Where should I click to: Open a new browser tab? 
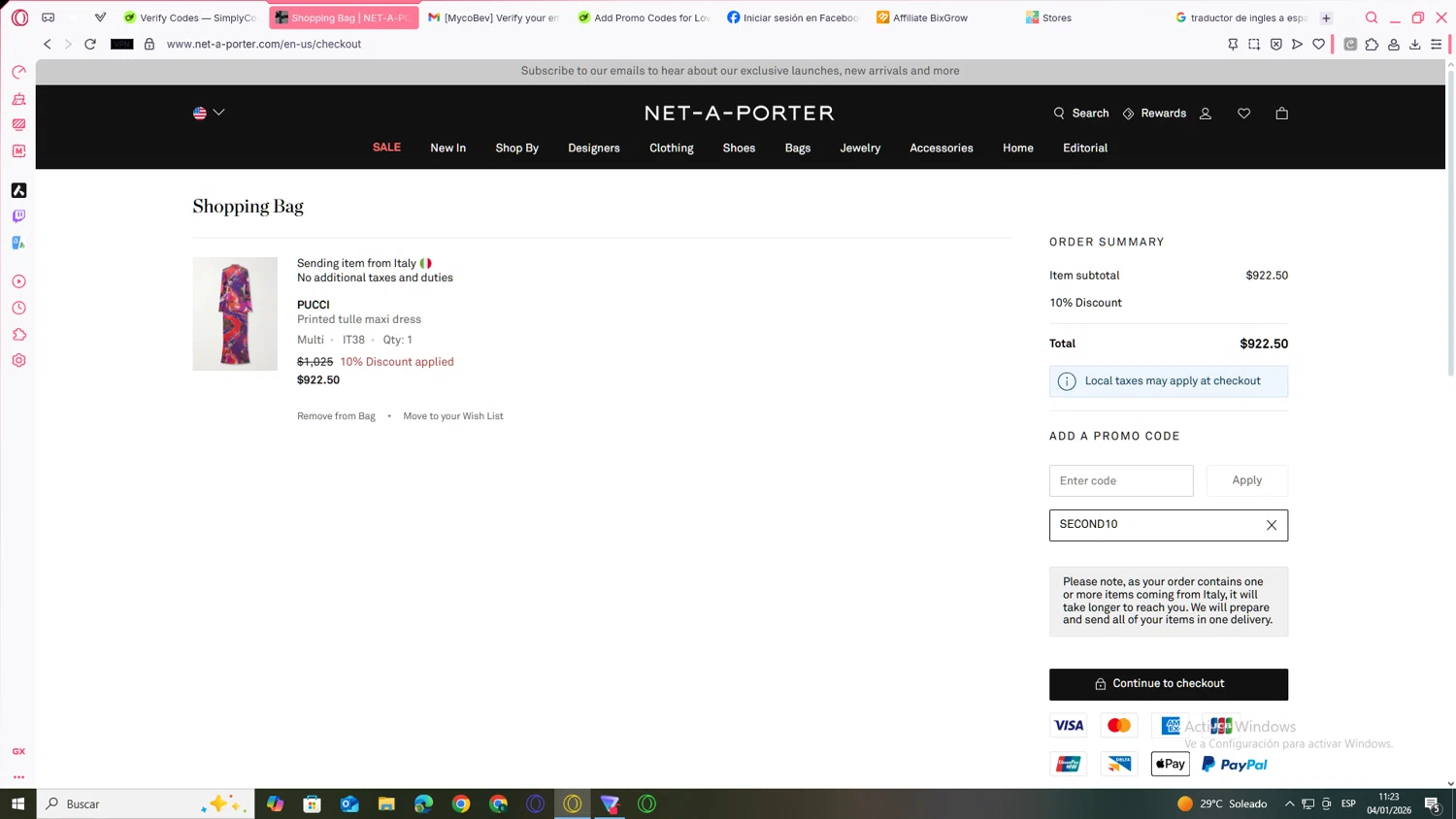[1326, 17]
